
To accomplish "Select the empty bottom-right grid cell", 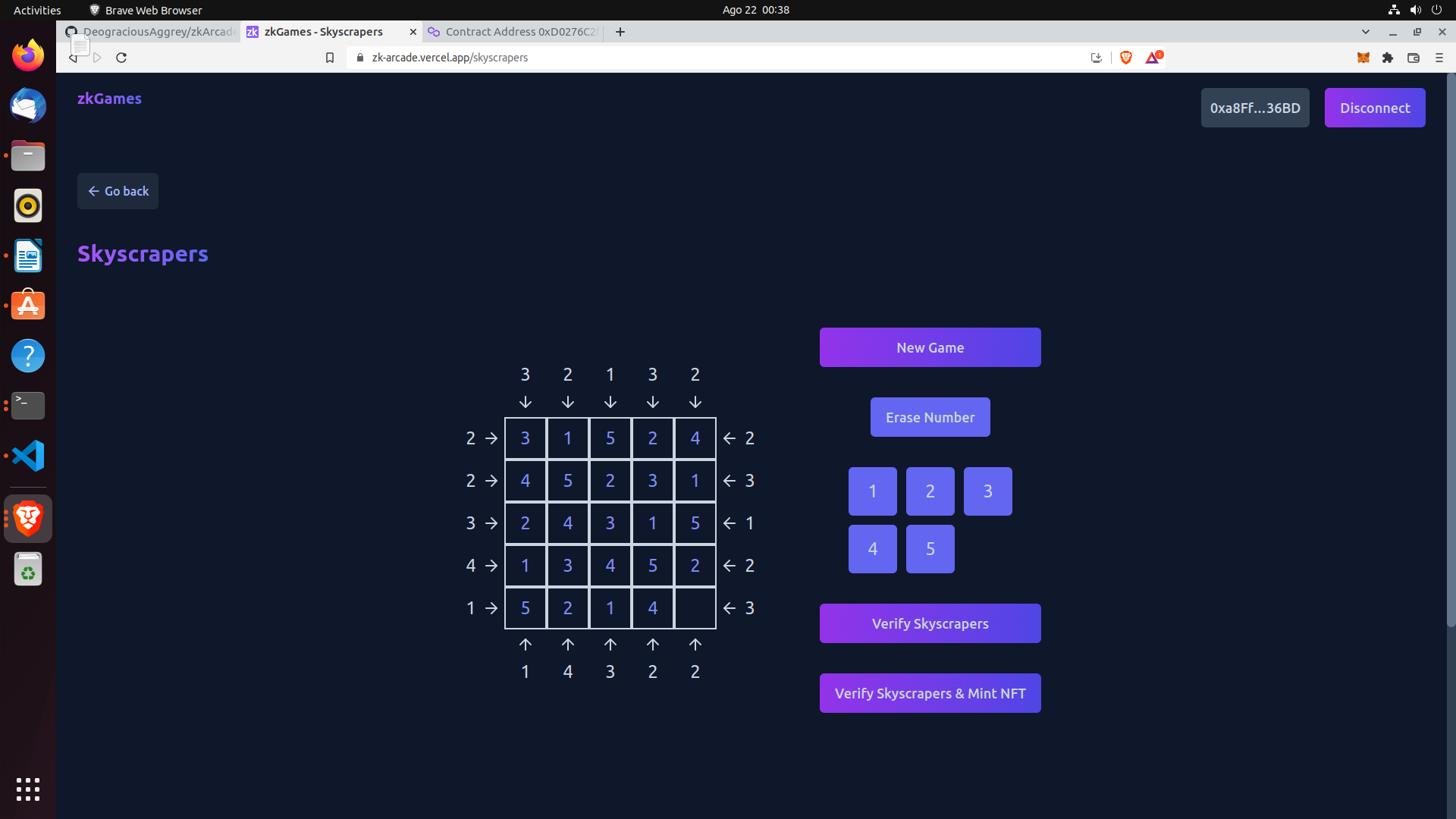I will pyautogui.click(x=695, y=608).
